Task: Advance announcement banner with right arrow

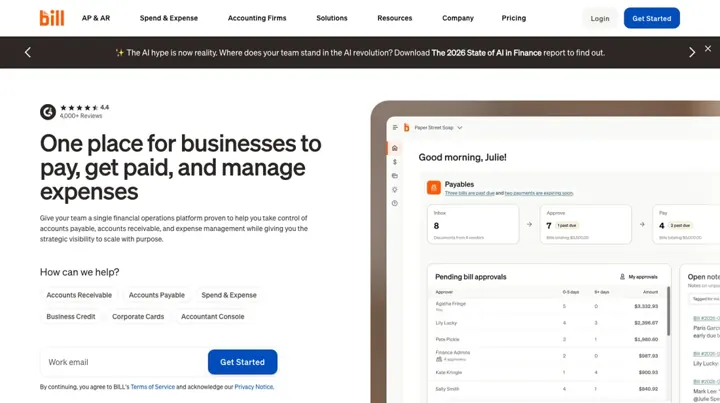Action: [692, 52]
